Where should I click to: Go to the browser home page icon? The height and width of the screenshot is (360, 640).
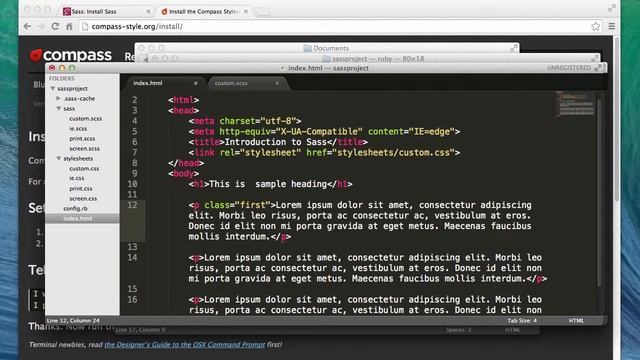pyautogui.click(x=69, y=27)
